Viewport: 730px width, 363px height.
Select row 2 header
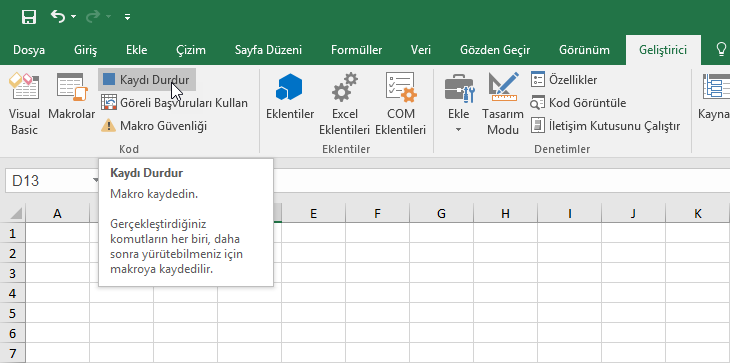tap(13, 253)
